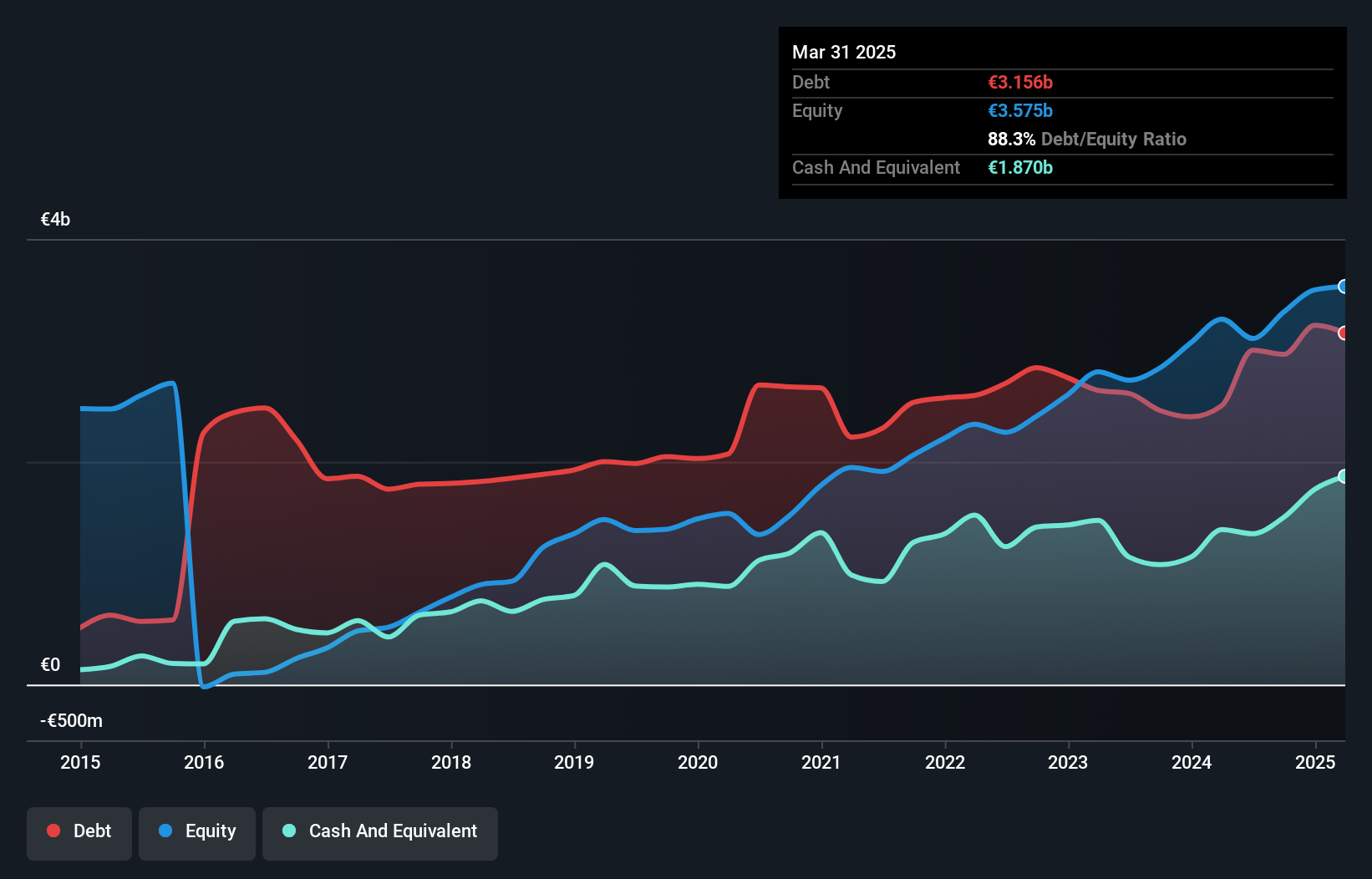Click the Debt row label in tooltip
The height and width of the screenshot is (879, 1372).
click(x=810, y=82)
